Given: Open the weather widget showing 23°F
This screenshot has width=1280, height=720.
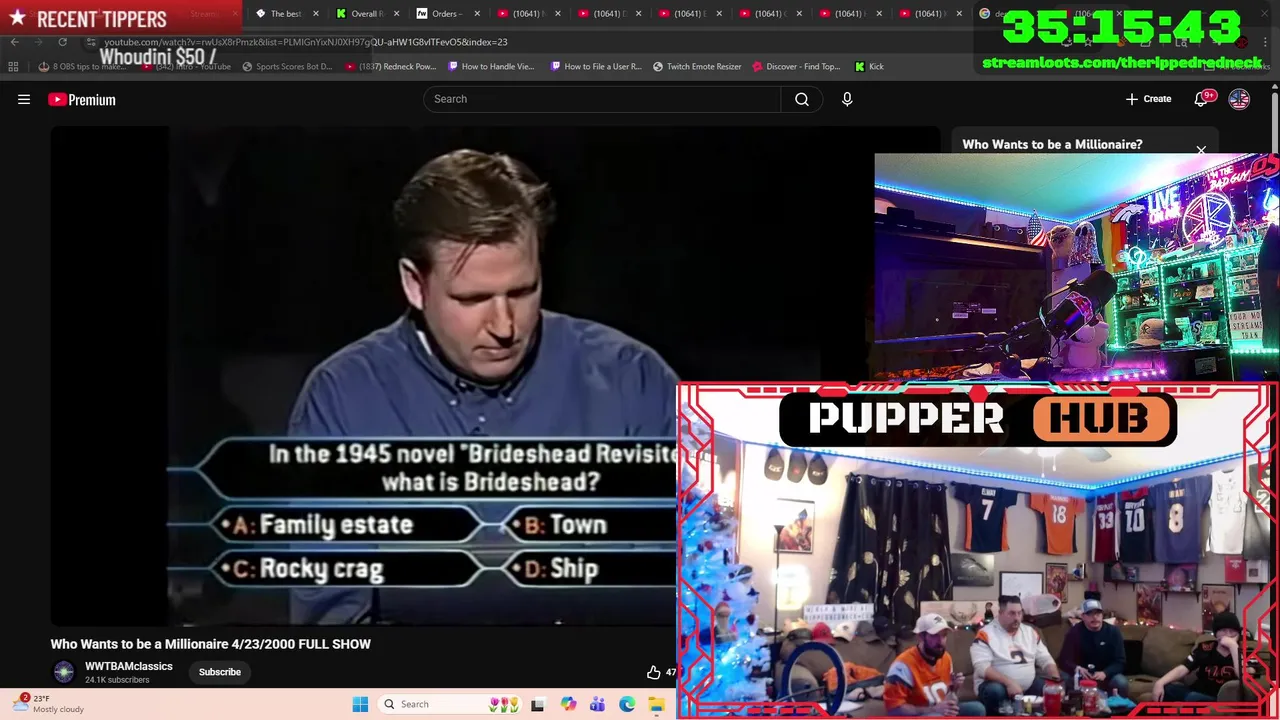Looking at the screenshot, I should point(50,704).
